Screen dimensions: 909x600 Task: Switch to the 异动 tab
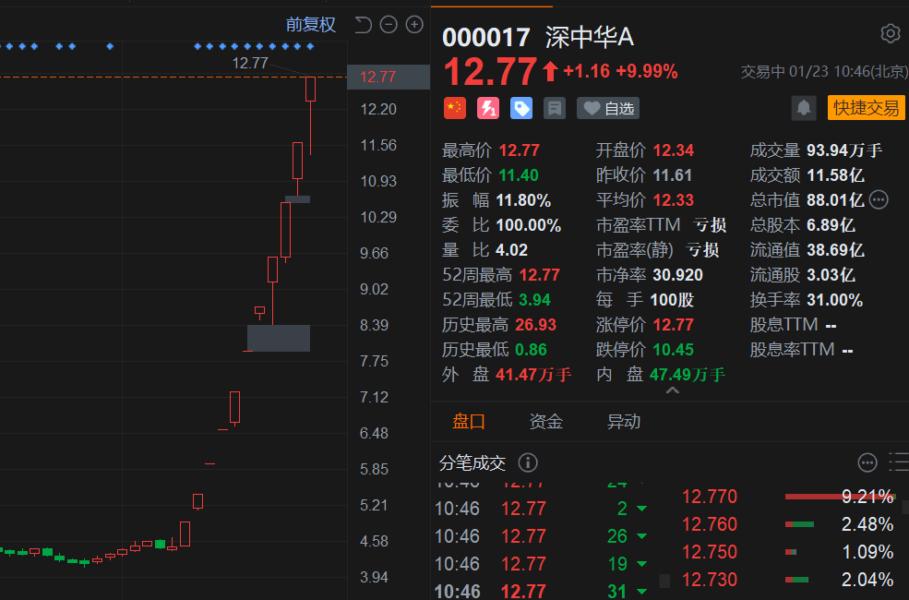(x=624, y=421)
